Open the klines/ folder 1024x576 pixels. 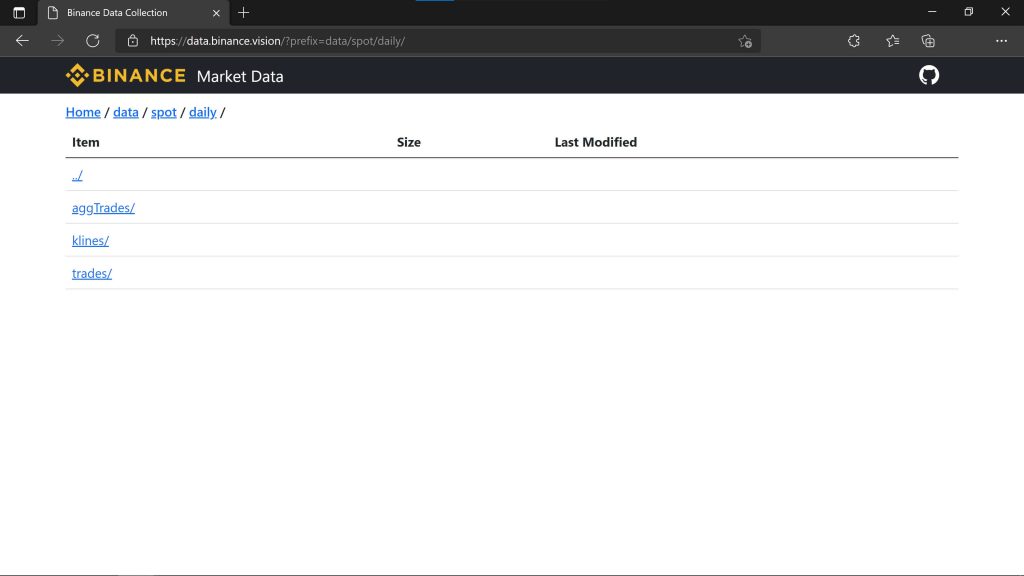(x=90, y=240)
